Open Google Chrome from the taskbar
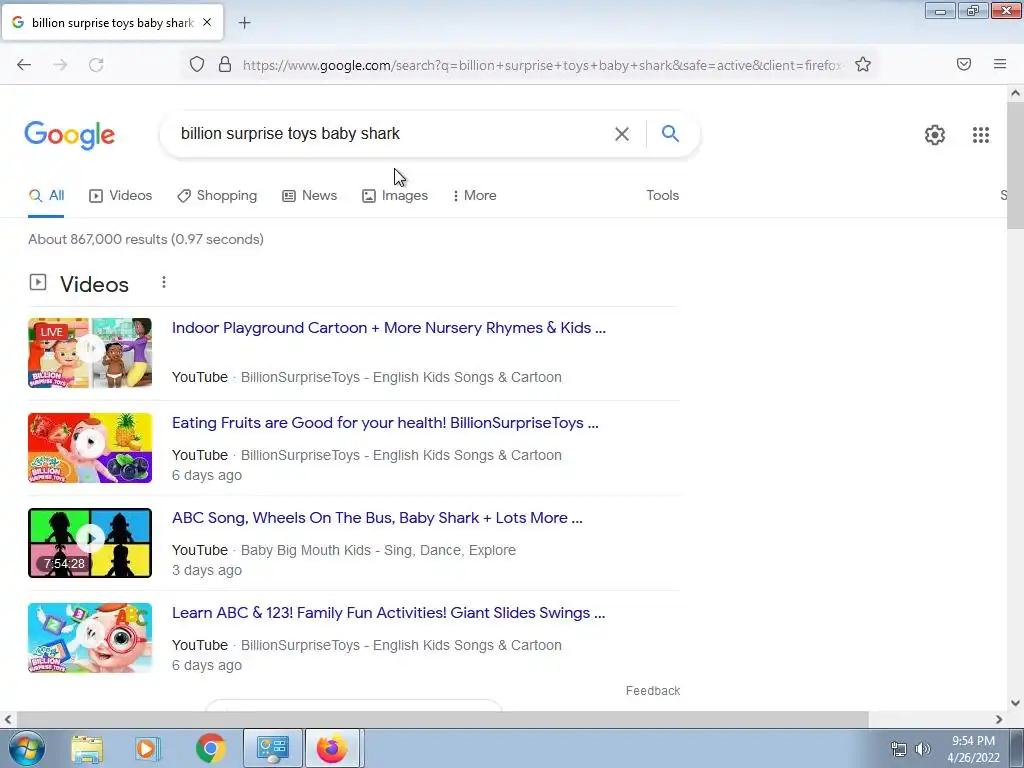 pyautogui.click(x=210, y=748)
